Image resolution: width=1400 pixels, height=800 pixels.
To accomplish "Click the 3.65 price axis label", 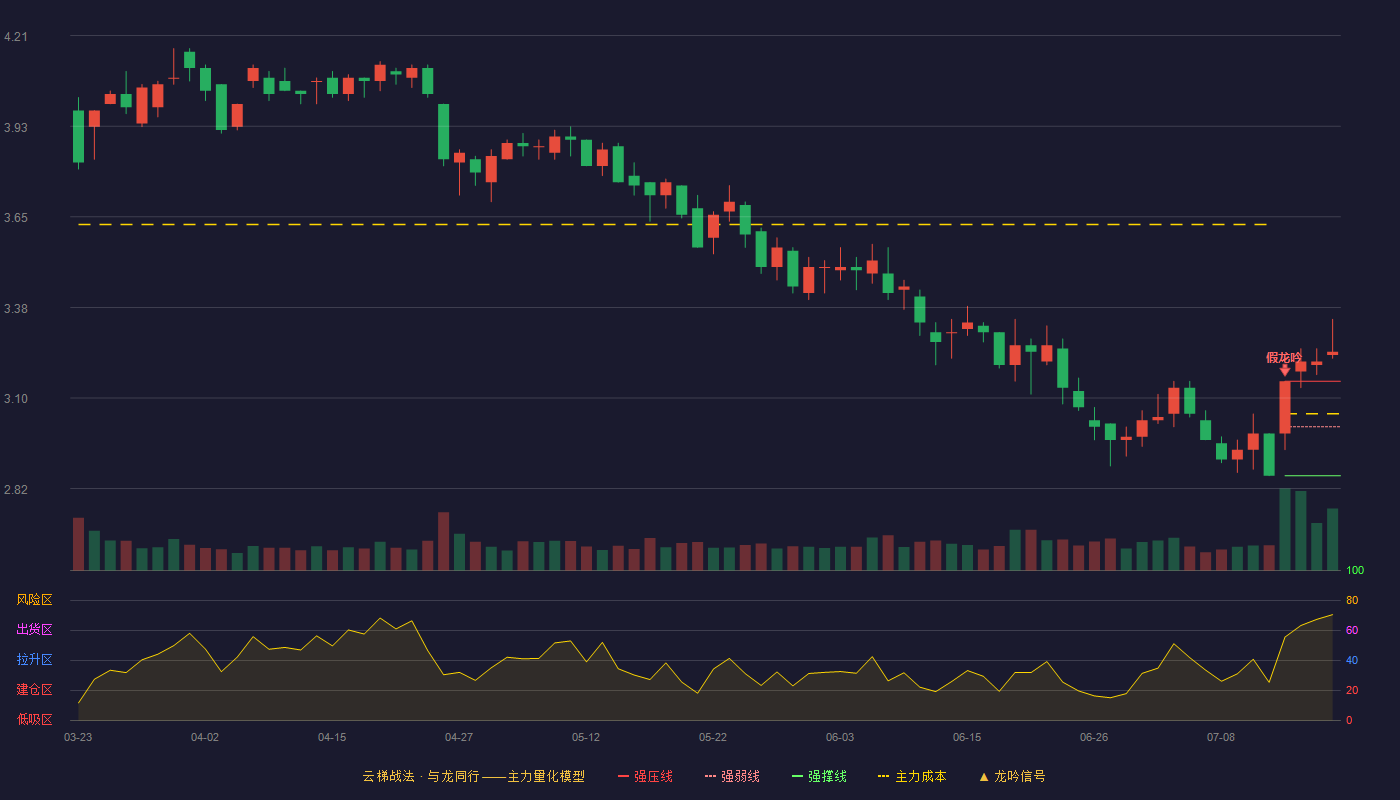I will point(16,218).
